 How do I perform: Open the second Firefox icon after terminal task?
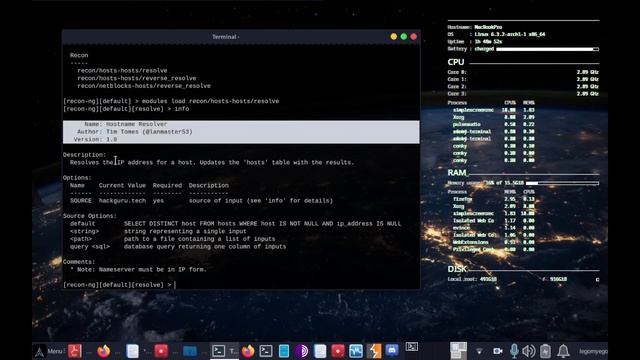click(x=248, y=351)
